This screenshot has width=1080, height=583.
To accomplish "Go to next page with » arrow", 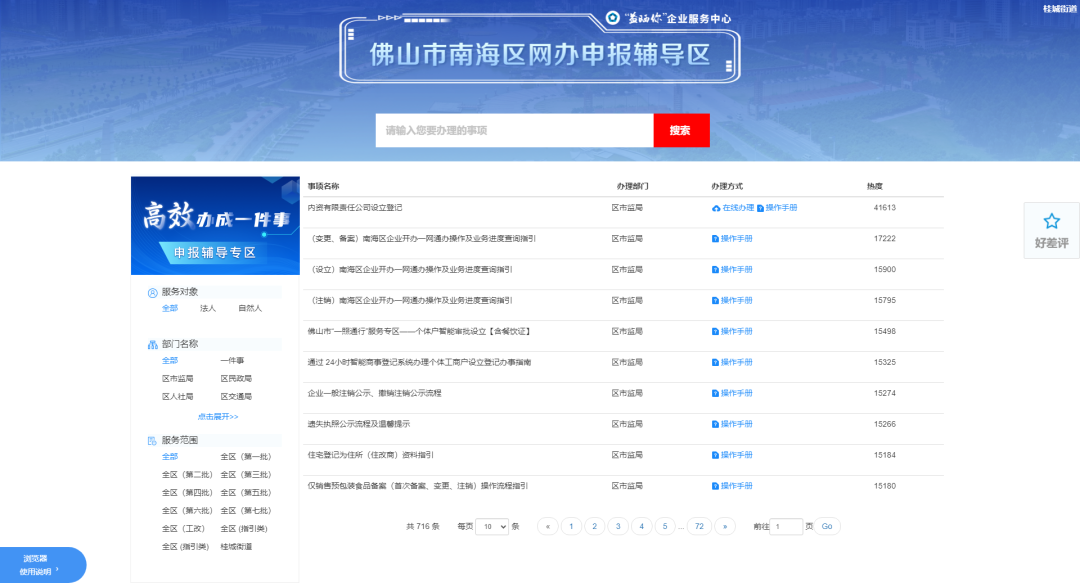I will [x=725, y=526].
